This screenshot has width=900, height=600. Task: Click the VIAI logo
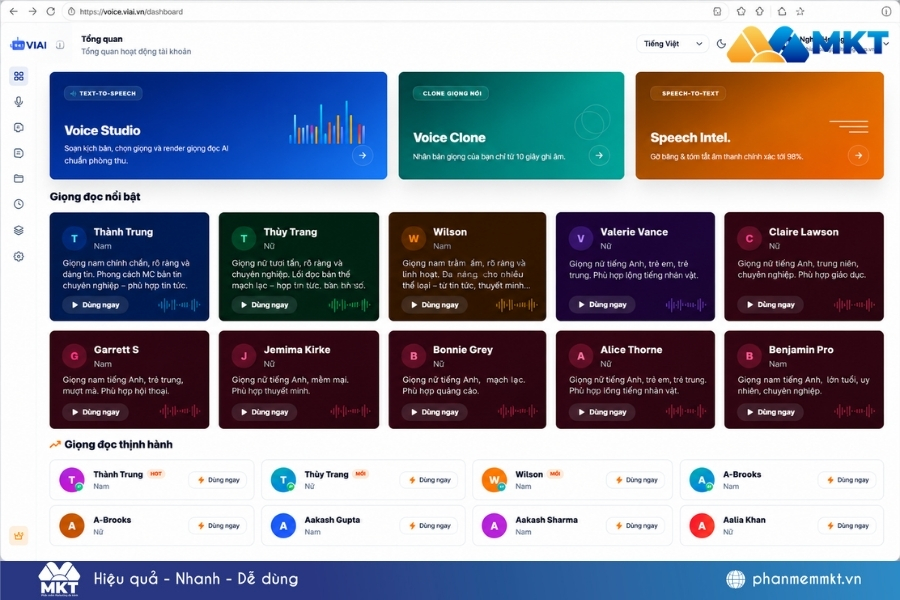(x=29, y=45)
